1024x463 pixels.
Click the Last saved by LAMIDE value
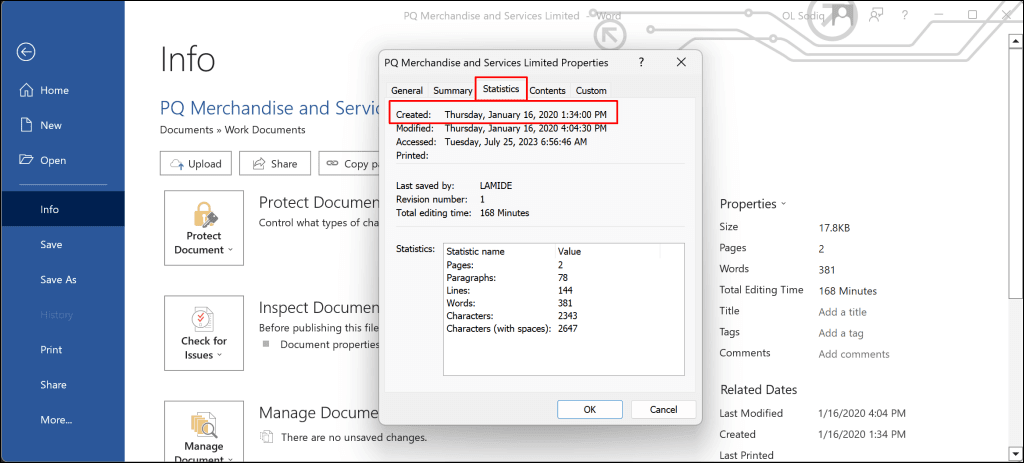495,185
